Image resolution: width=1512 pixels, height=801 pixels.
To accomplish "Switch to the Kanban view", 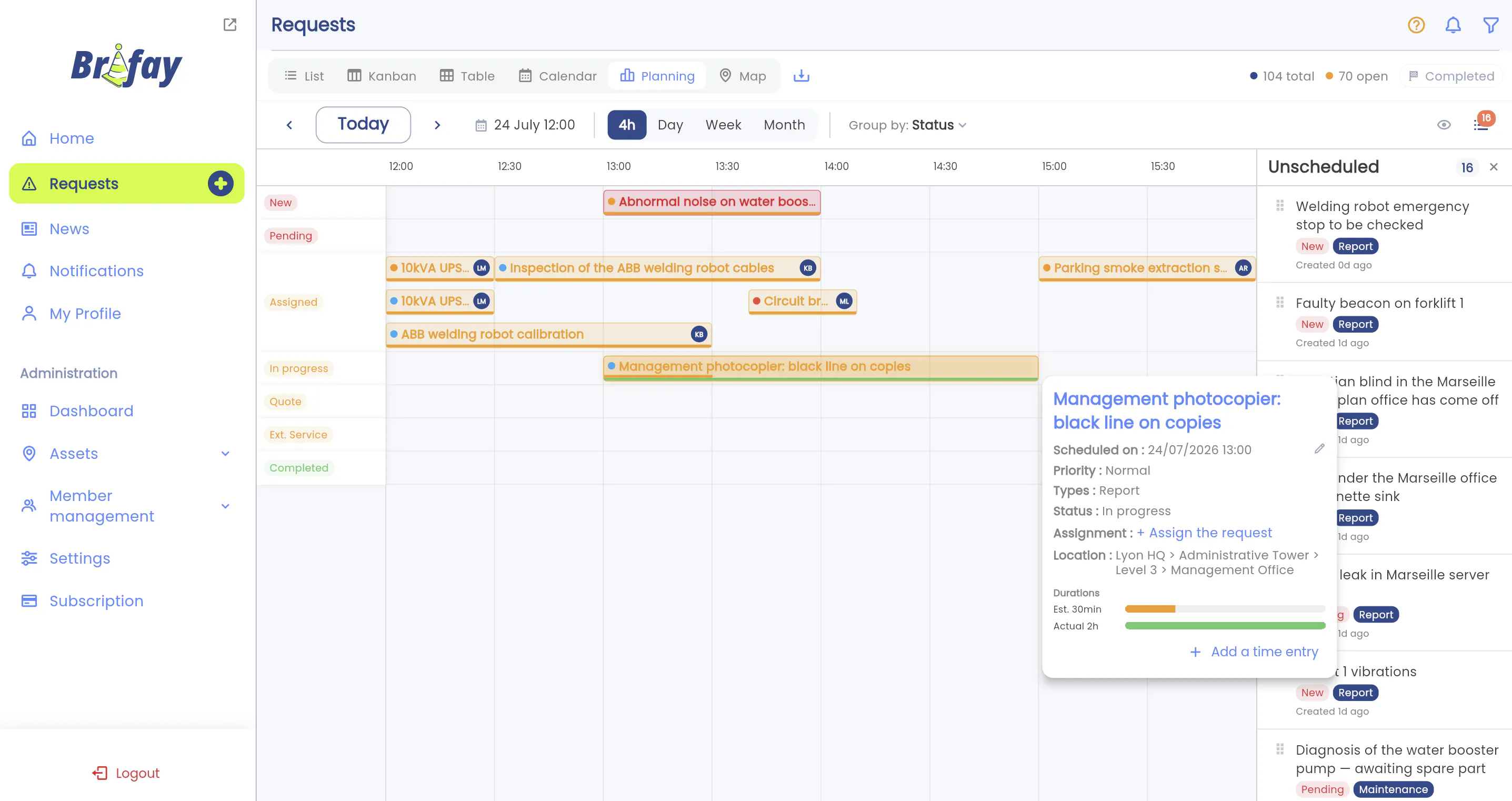I will [382, 76].
